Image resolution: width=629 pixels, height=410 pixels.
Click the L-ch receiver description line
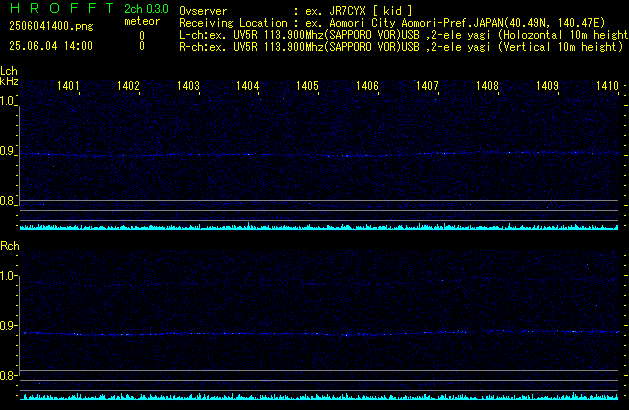(404, 35)
